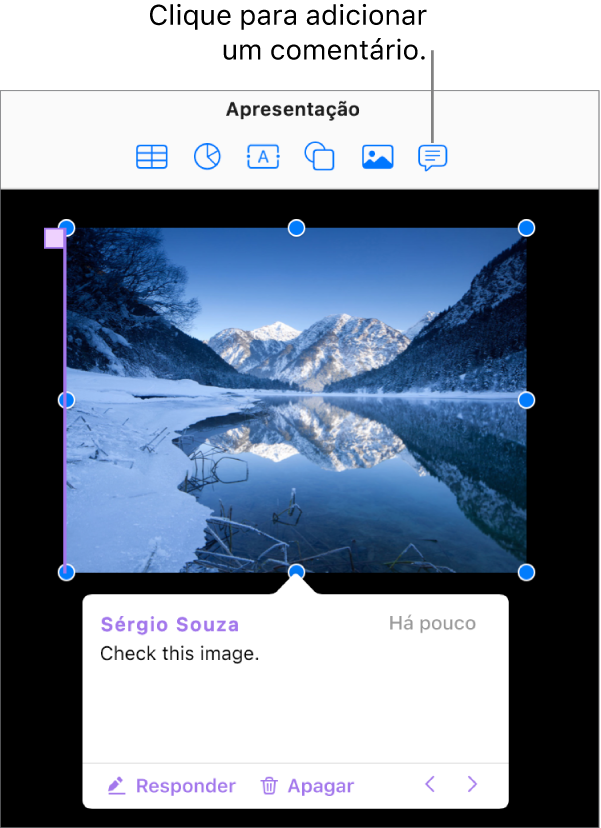Select the bottom-center resize handle
The height and width of the screenshot is (828, 601).
[x=297, y=572]
